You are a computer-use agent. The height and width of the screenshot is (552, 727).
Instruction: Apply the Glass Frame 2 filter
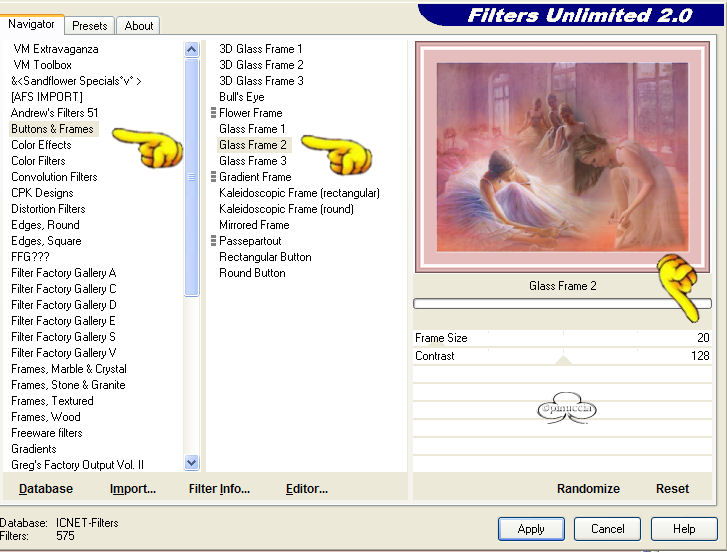[x=531, y=529]
